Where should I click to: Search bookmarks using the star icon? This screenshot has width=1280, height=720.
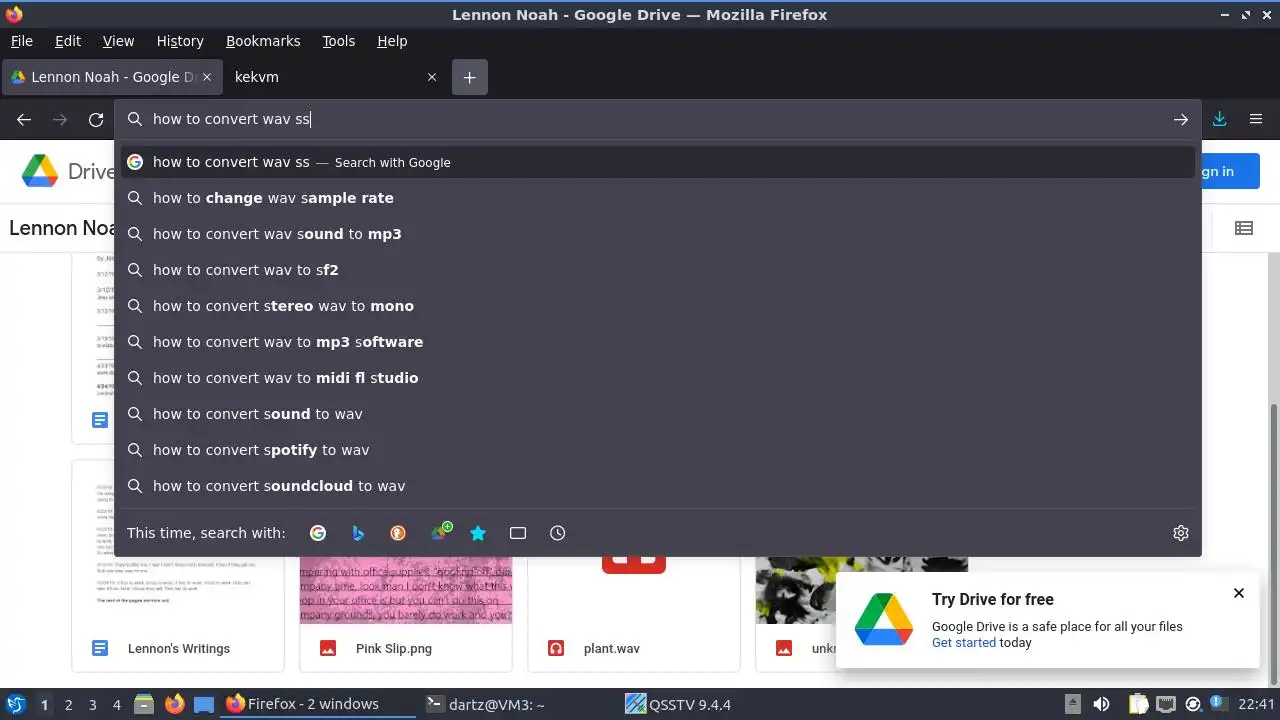pos(478,533)
